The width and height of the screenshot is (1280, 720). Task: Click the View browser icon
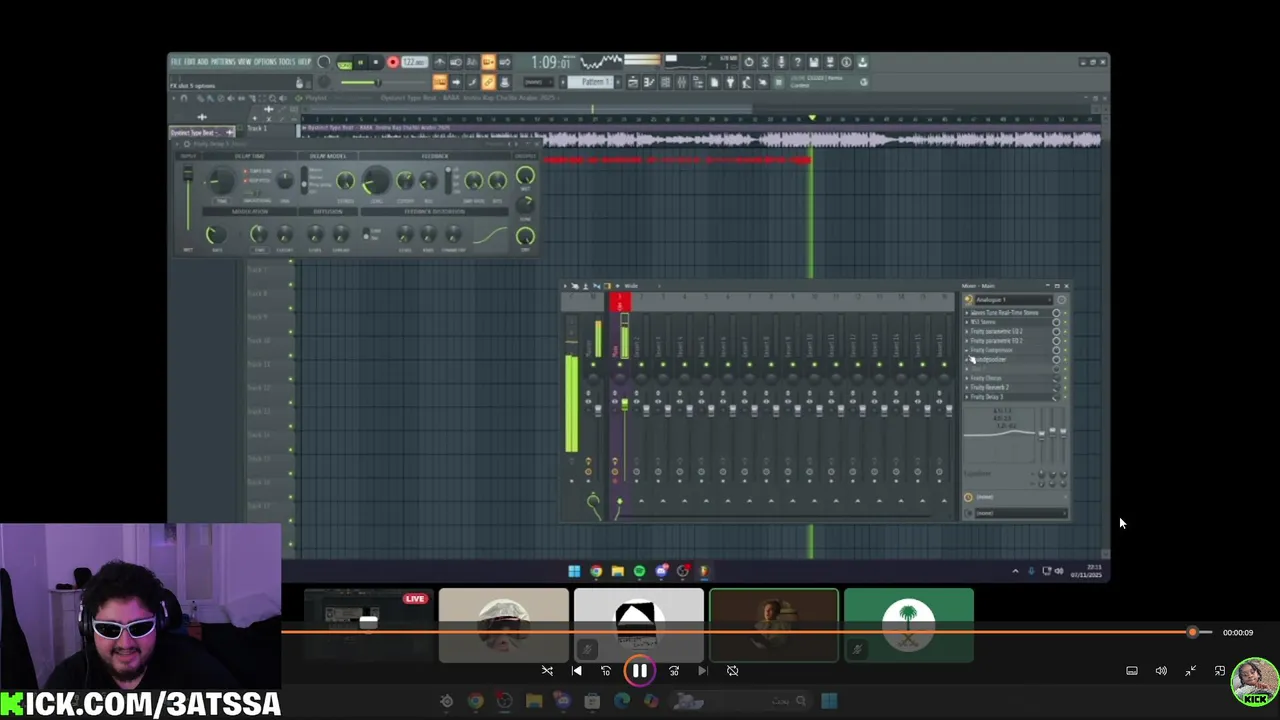[x=698, y=82]
